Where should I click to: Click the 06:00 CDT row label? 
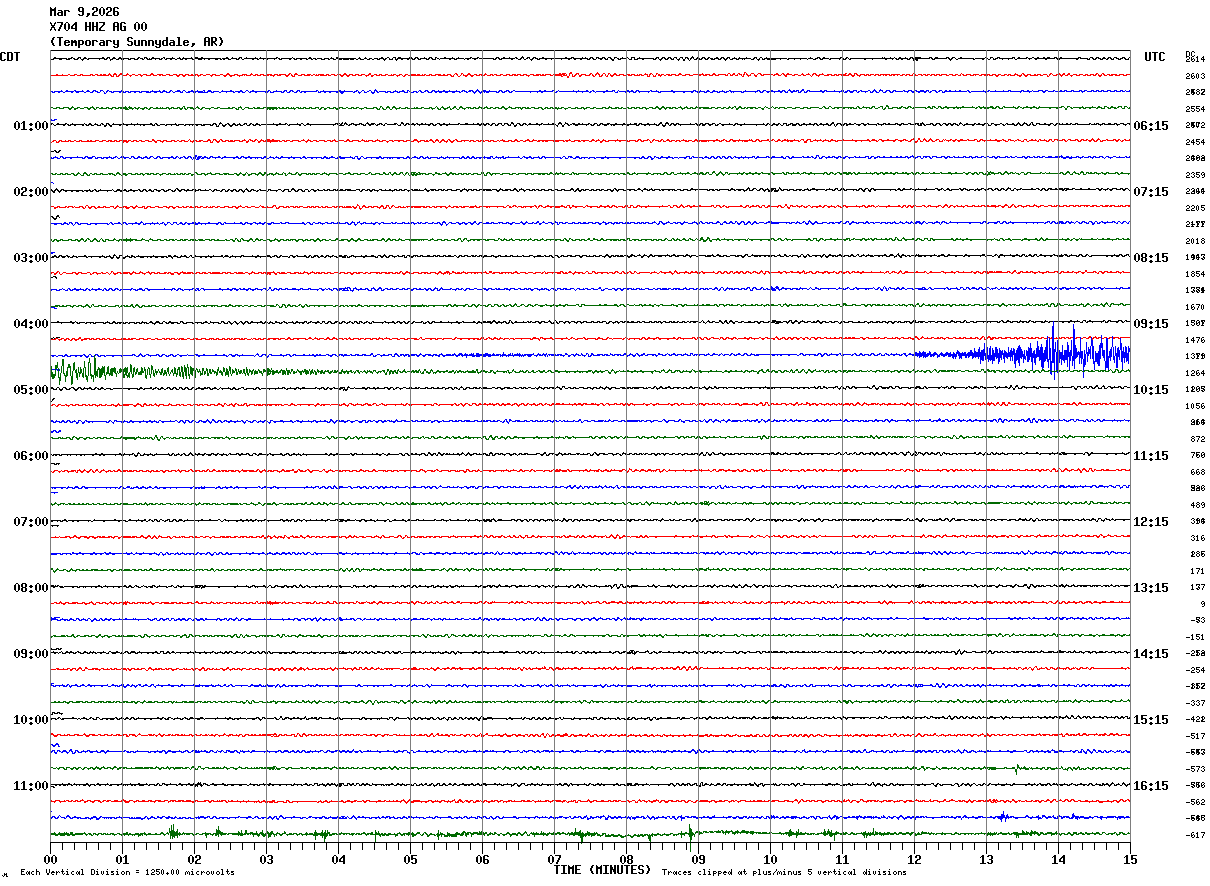[31, 456]
